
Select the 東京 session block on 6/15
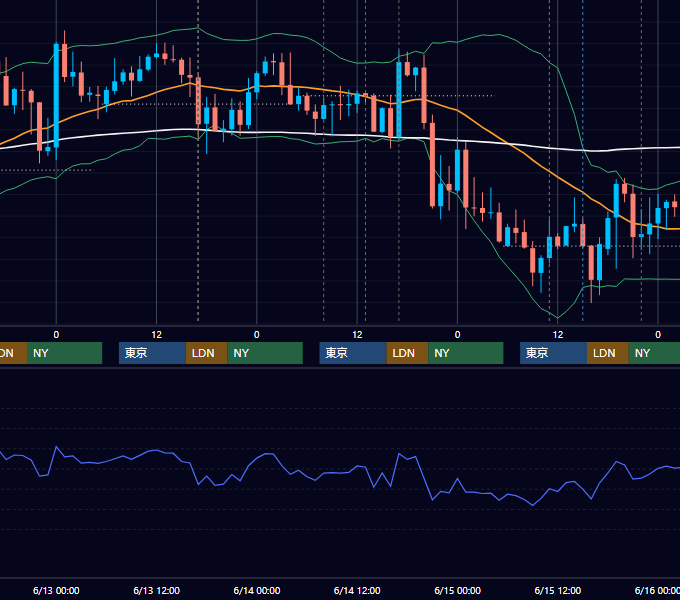(x=553, y=353)
